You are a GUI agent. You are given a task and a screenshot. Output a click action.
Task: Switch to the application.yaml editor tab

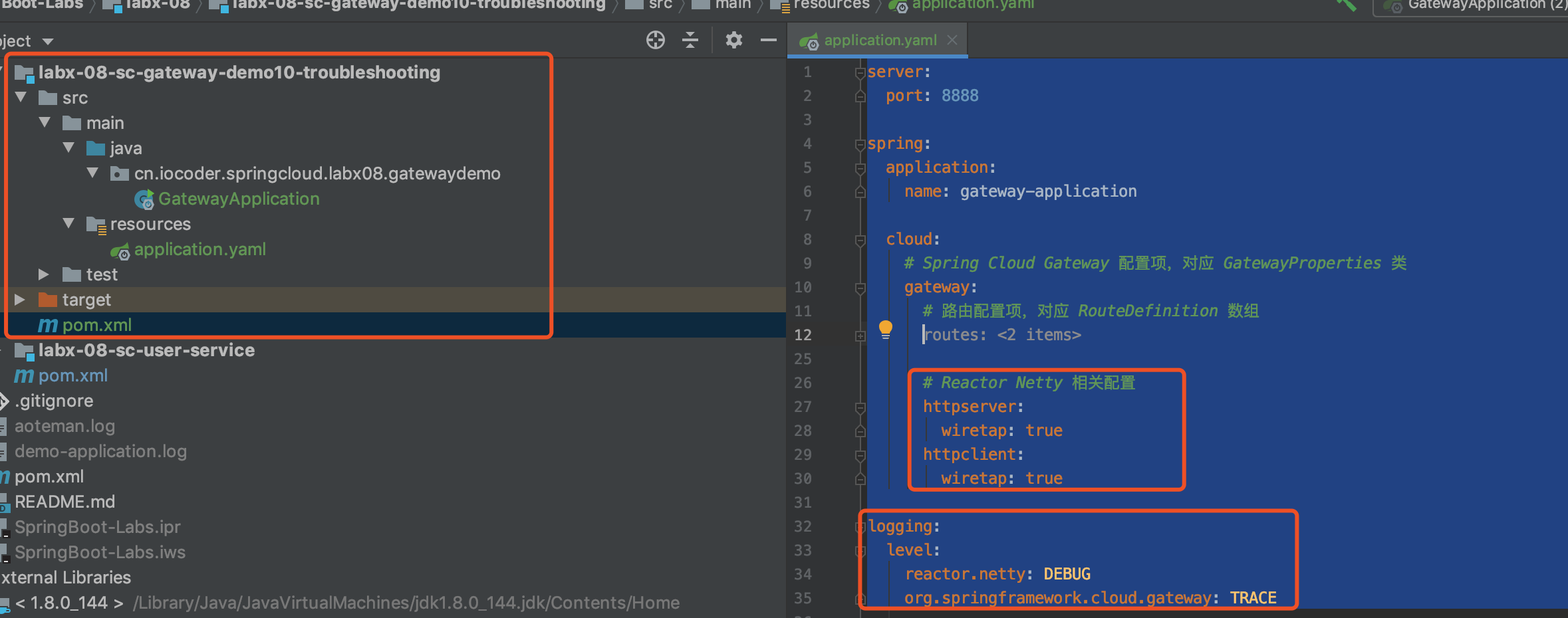[878, 41]
